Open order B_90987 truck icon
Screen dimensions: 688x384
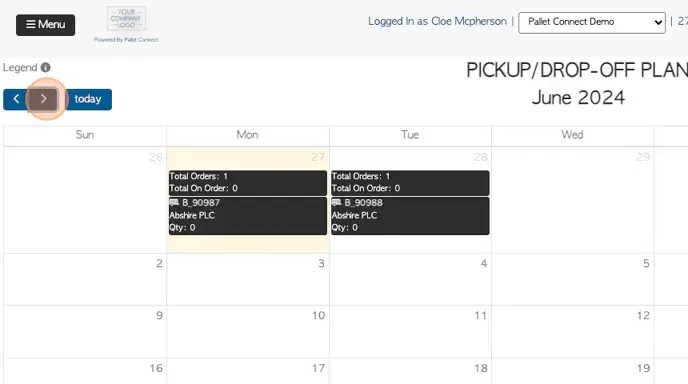click(x=174, y=202)
